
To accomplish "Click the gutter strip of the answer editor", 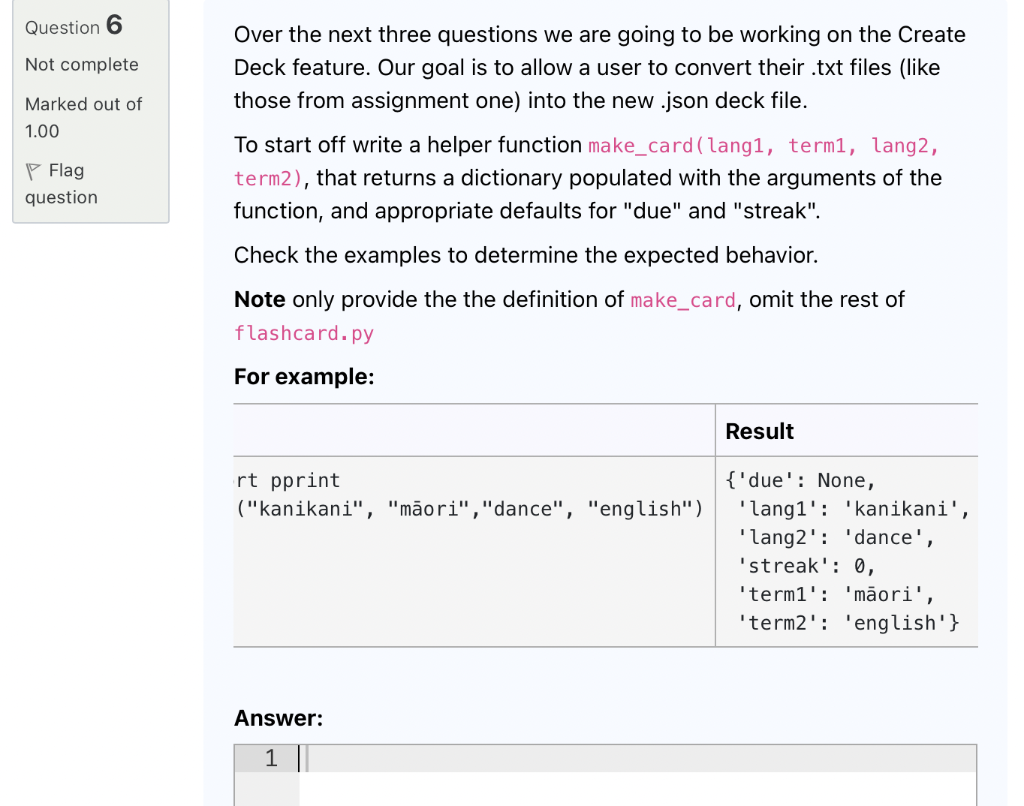I will pos(267,775).
